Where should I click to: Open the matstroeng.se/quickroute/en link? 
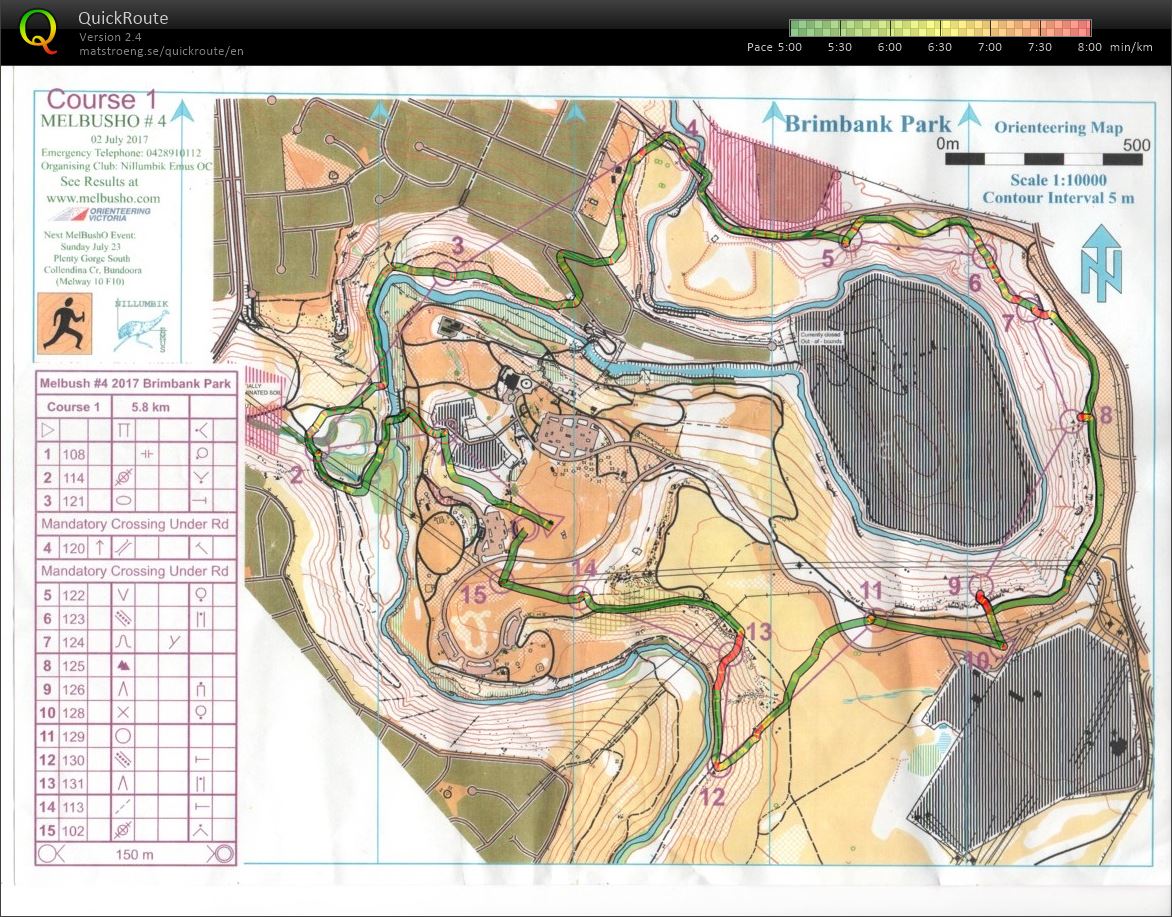[x=161, y=51]
